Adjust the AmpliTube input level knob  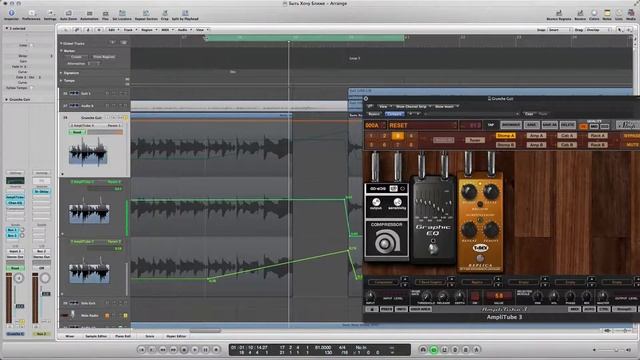[x=370, y=296]
